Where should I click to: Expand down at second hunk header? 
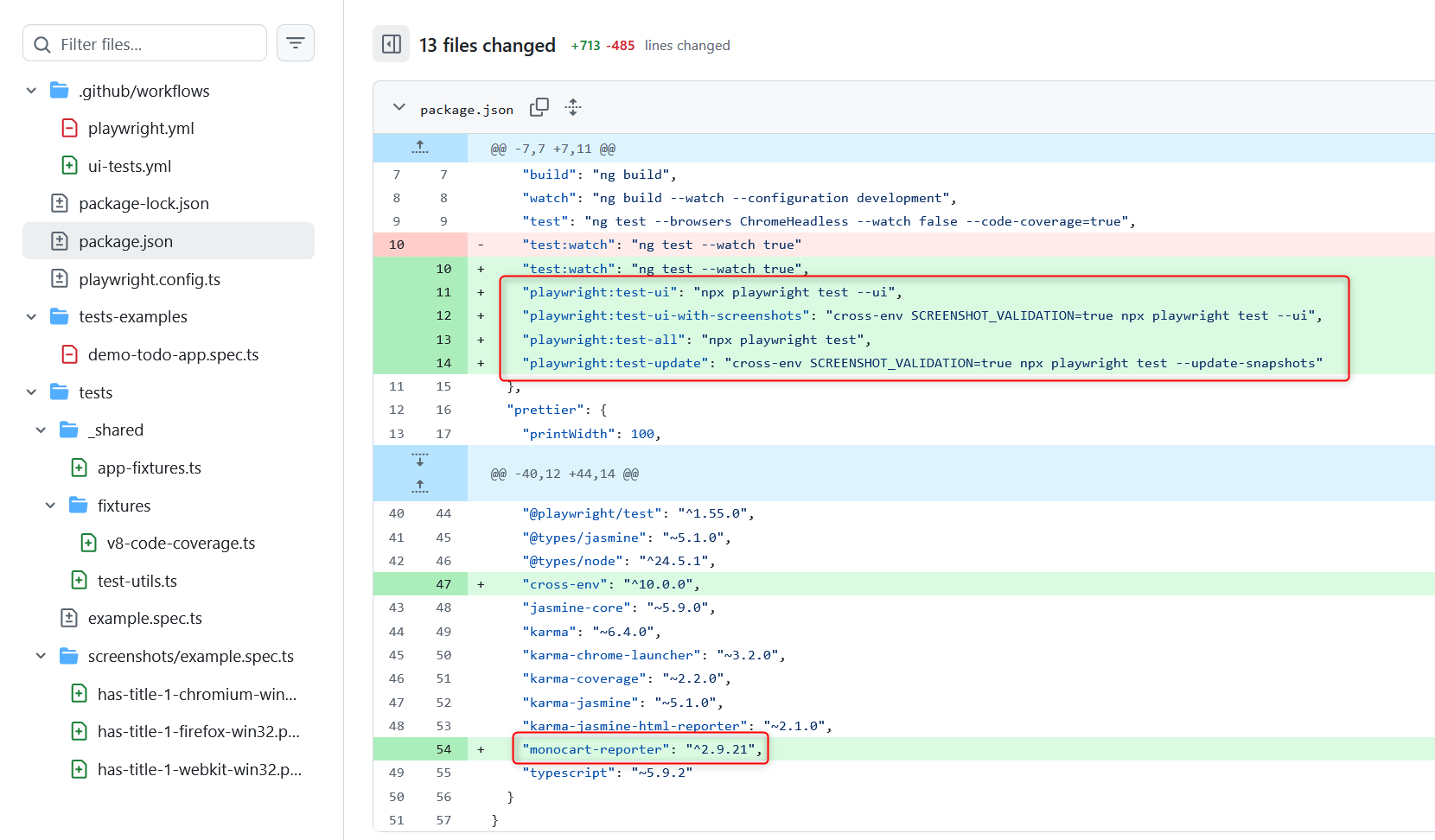coord(420,460)
